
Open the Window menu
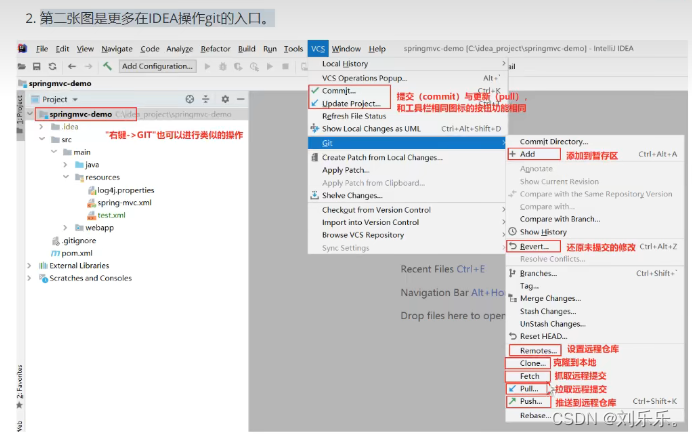pyautogui.click(x=346, y=49)
